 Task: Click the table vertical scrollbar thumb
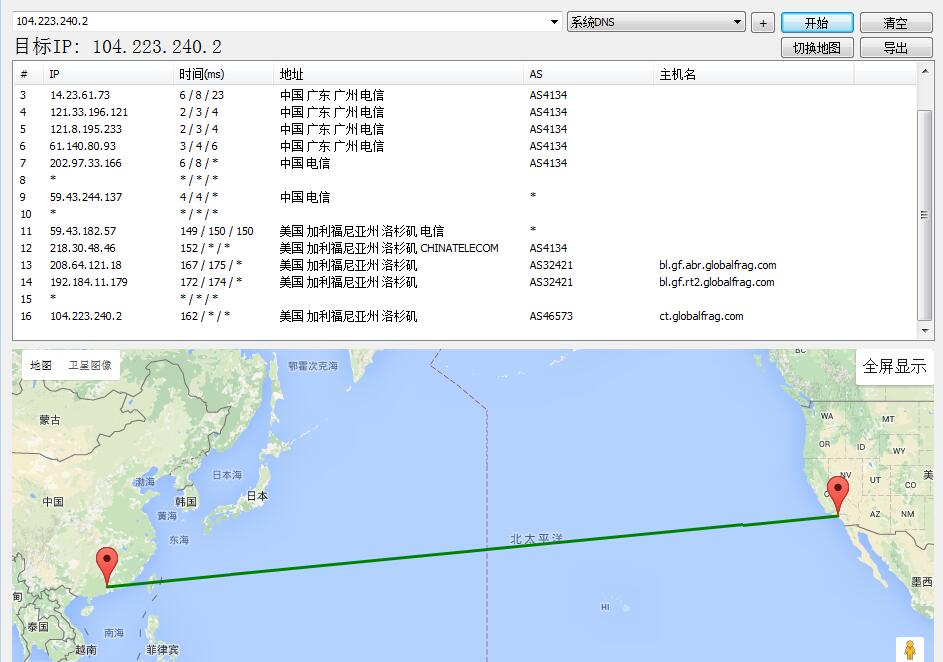pos(924,215)
